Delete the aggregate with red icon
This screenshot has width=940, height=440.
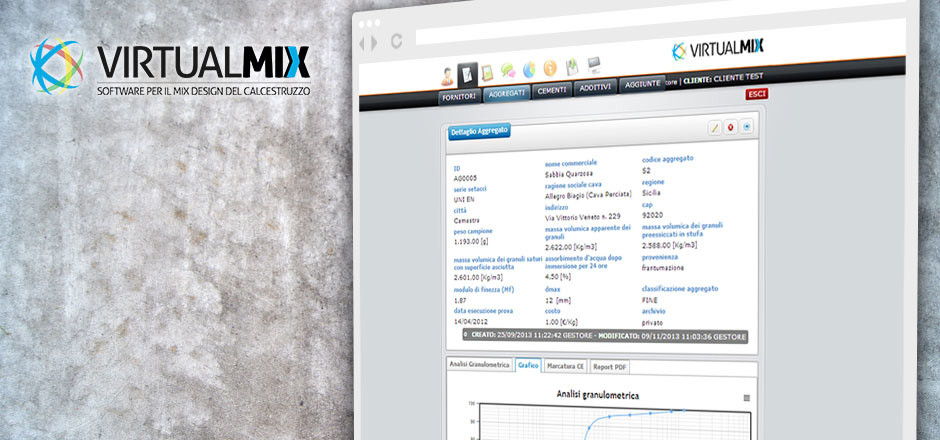coord(730,127)
